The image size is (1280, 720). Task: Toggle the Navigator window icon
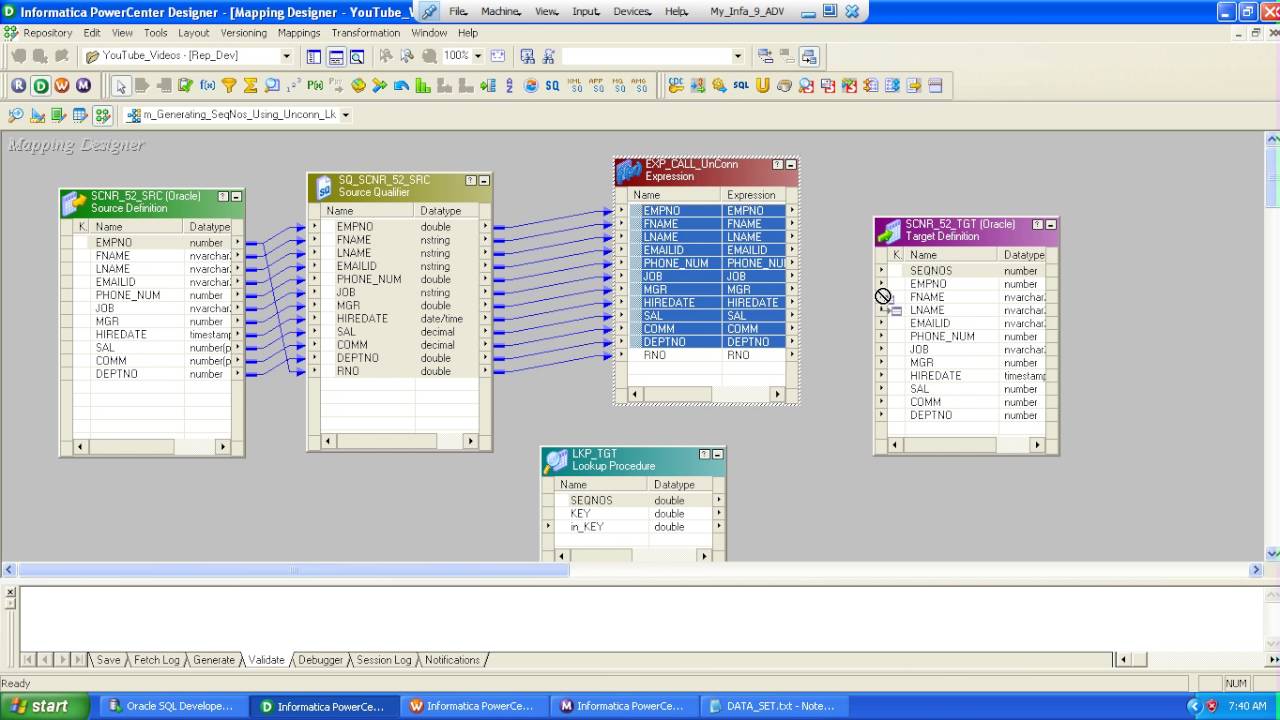coord(314,56)
